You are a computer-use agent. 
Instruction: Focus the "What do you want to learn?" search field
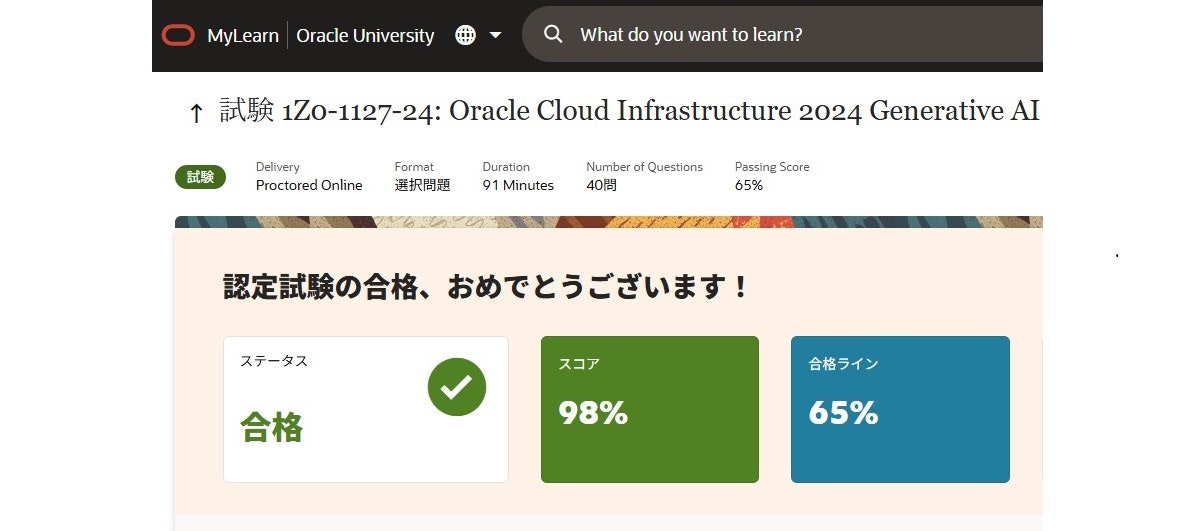tap(782, 34)
